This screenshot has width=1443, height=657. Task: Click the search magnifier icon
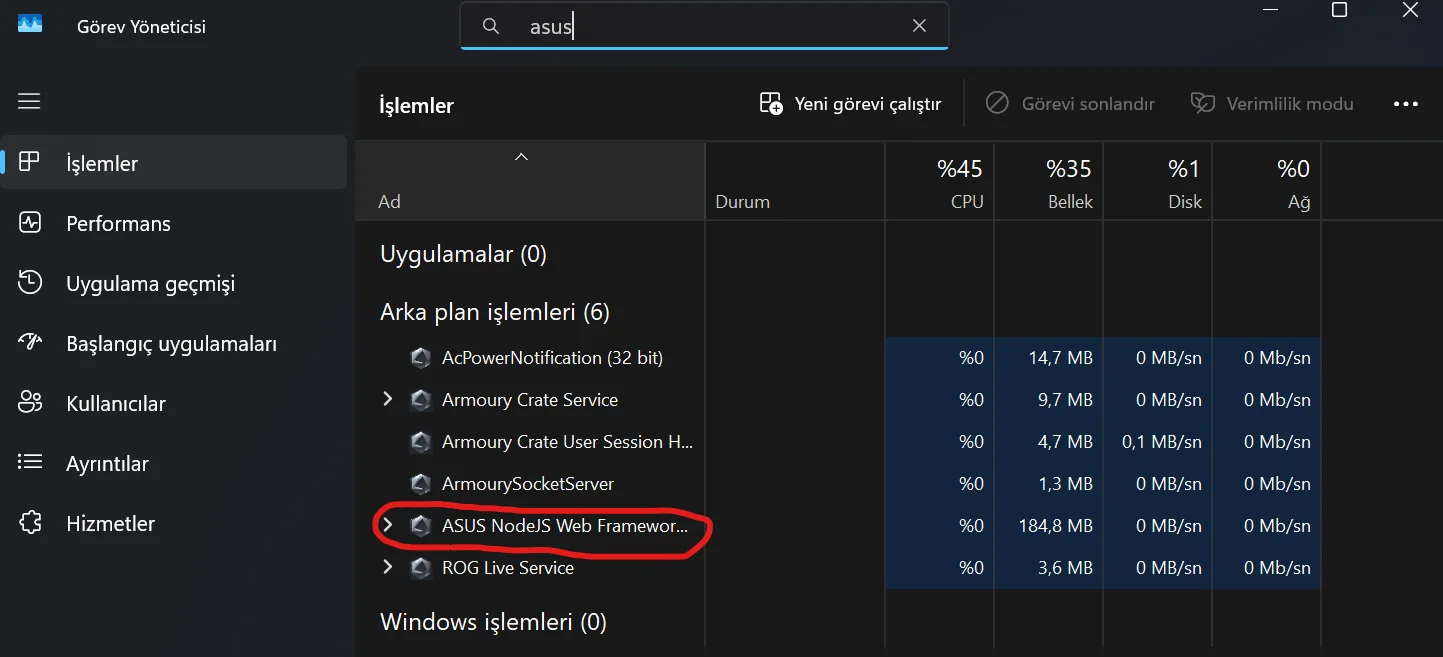[491, 26]
